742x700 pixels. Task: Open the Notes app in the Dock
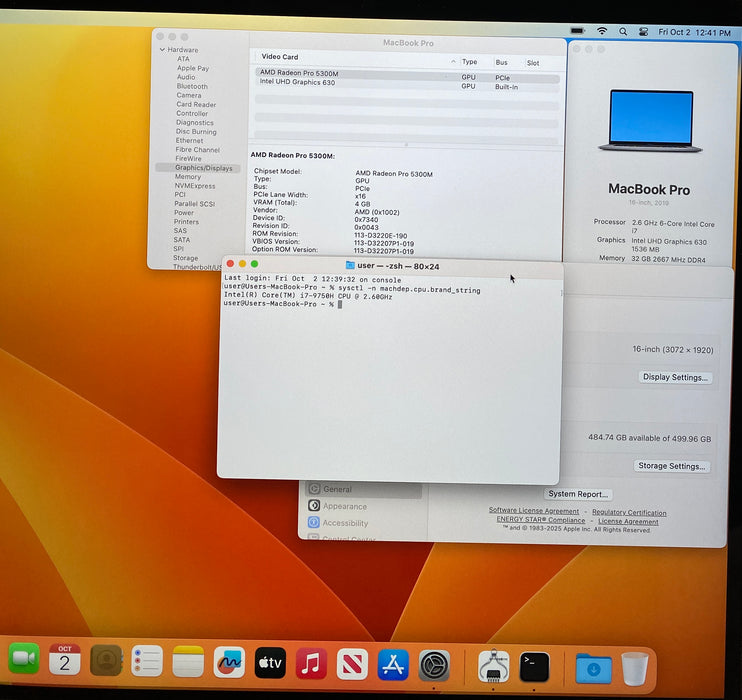coord(188,661)
